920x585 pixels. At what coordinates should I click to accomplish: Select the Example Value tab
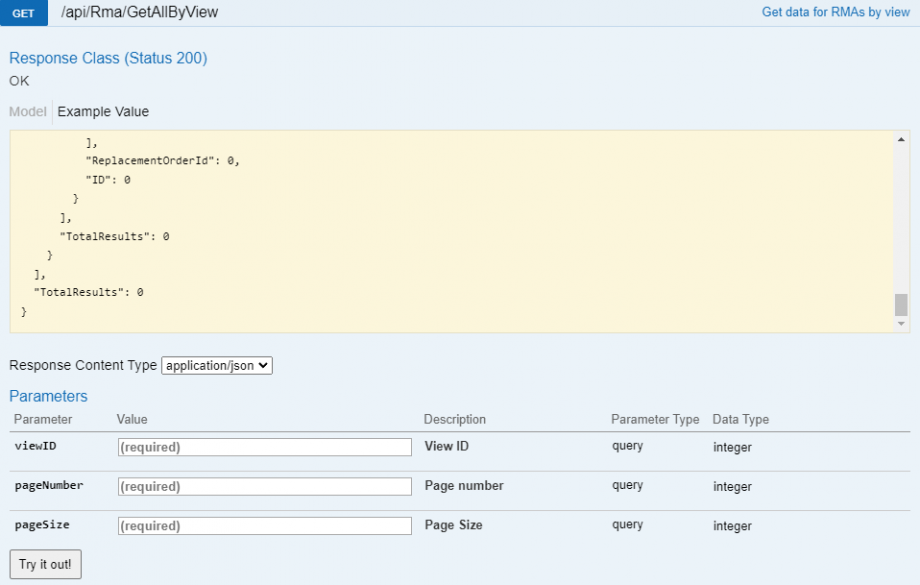pos(103,111)
